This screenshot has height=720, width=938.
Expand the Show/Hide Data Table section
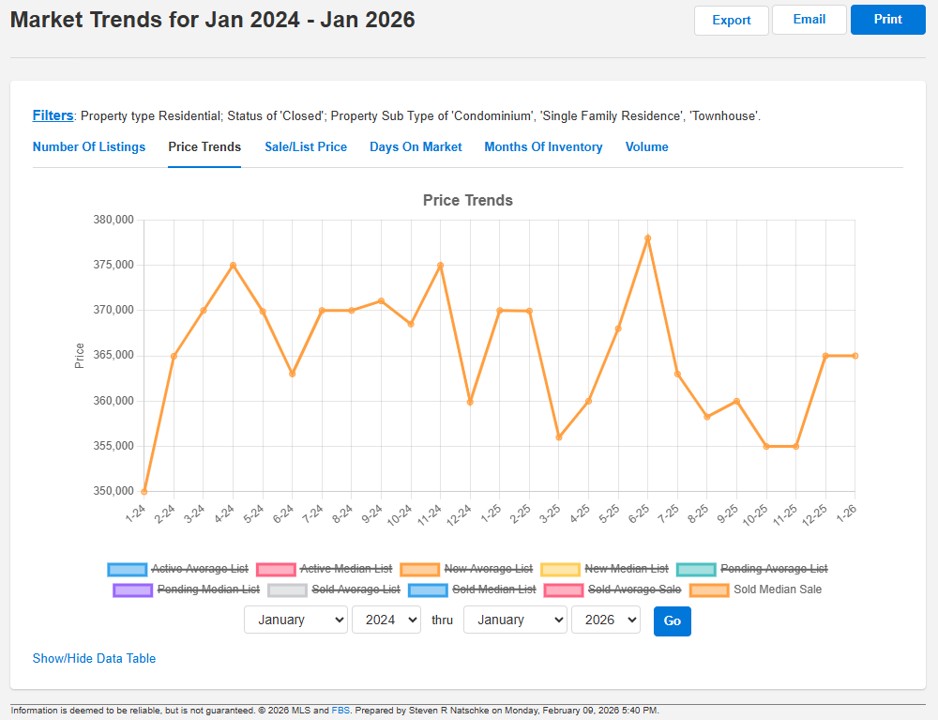click(x=93, y=658)
